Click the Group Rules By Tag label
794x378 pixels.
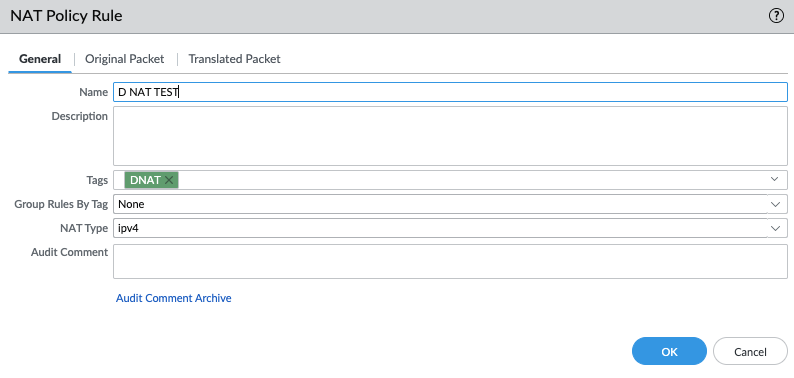coord(61,204)
